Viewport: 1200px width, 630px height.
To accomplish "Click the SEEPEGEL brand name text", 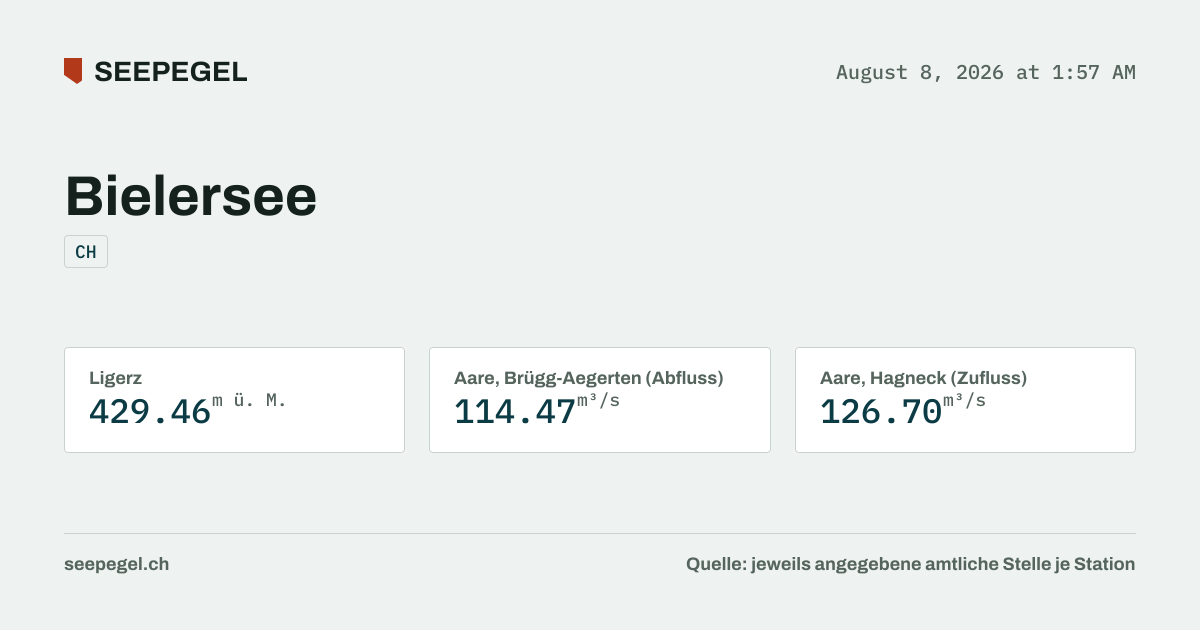I will point(170,72).
